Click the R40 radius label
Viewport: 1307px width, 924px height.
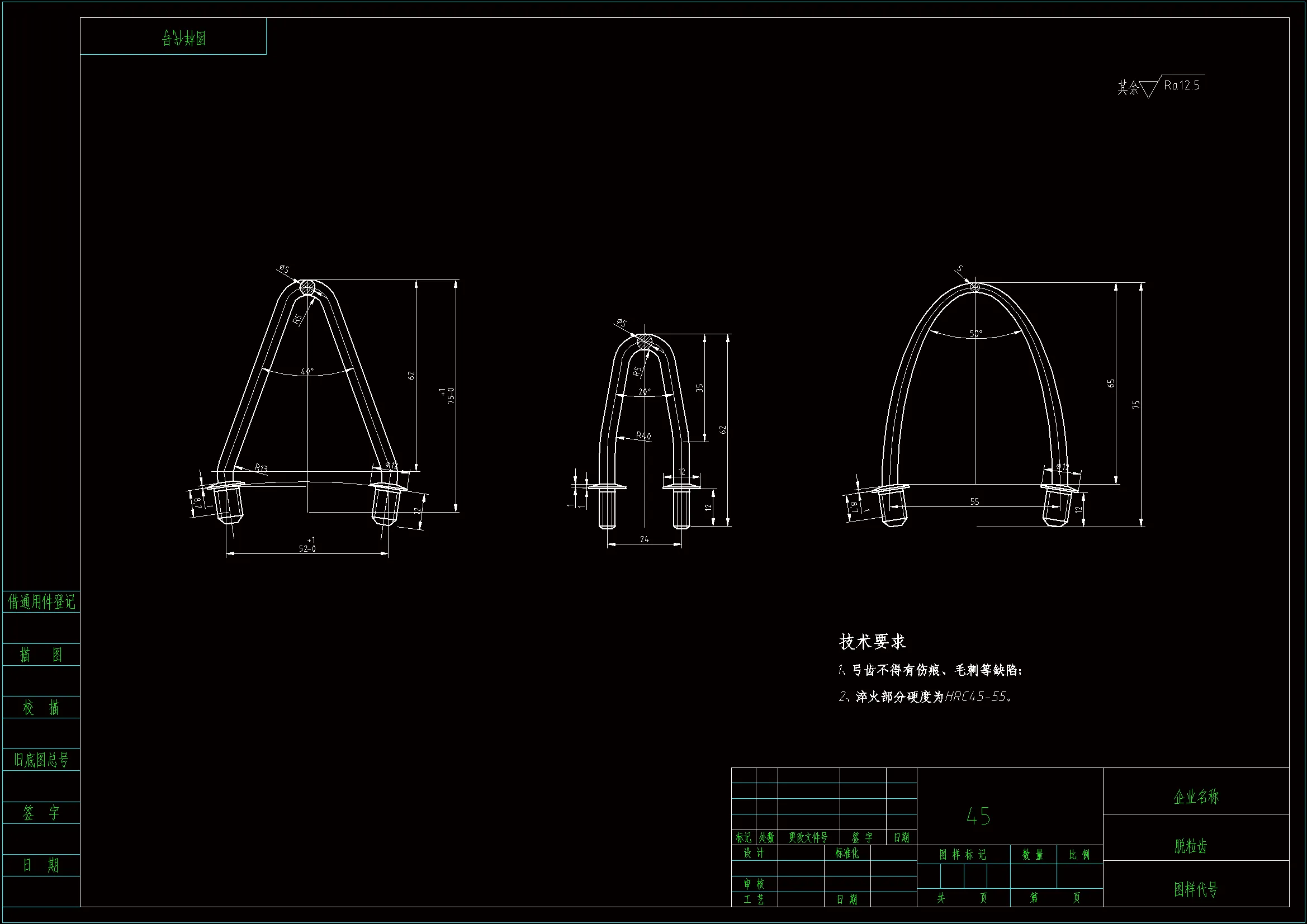643,435
